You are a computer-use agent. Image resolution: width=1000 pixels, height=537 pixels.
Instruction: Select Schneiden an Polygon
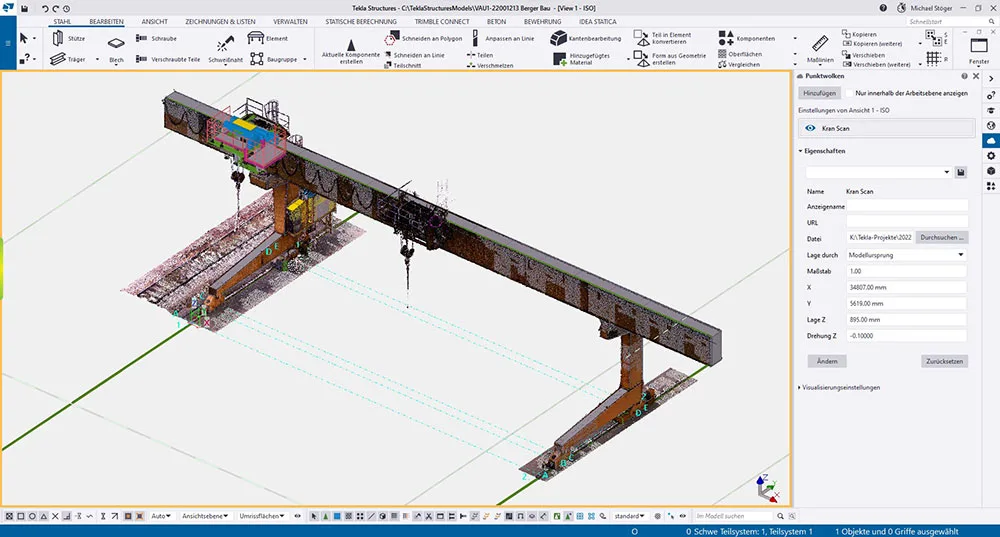point(423,38)
